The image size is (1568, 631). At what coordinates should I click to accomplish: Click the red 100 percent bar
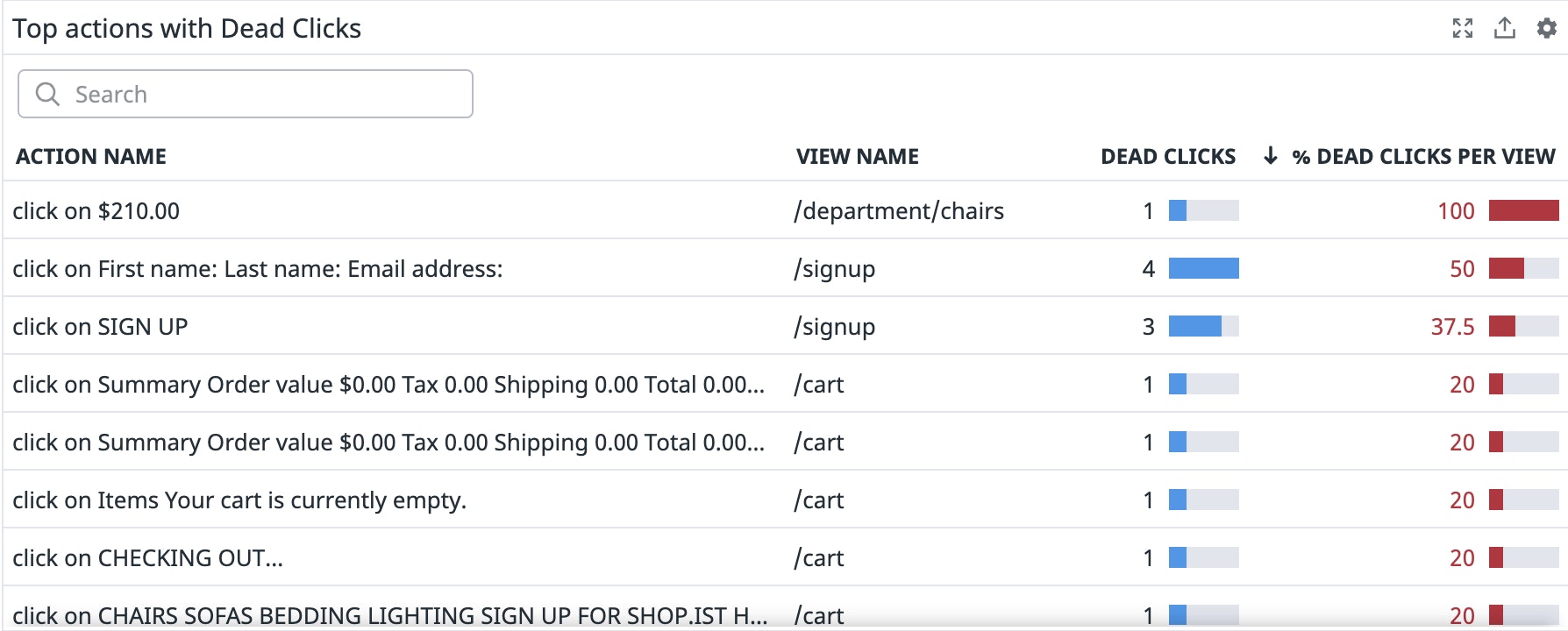point(1523,210)
